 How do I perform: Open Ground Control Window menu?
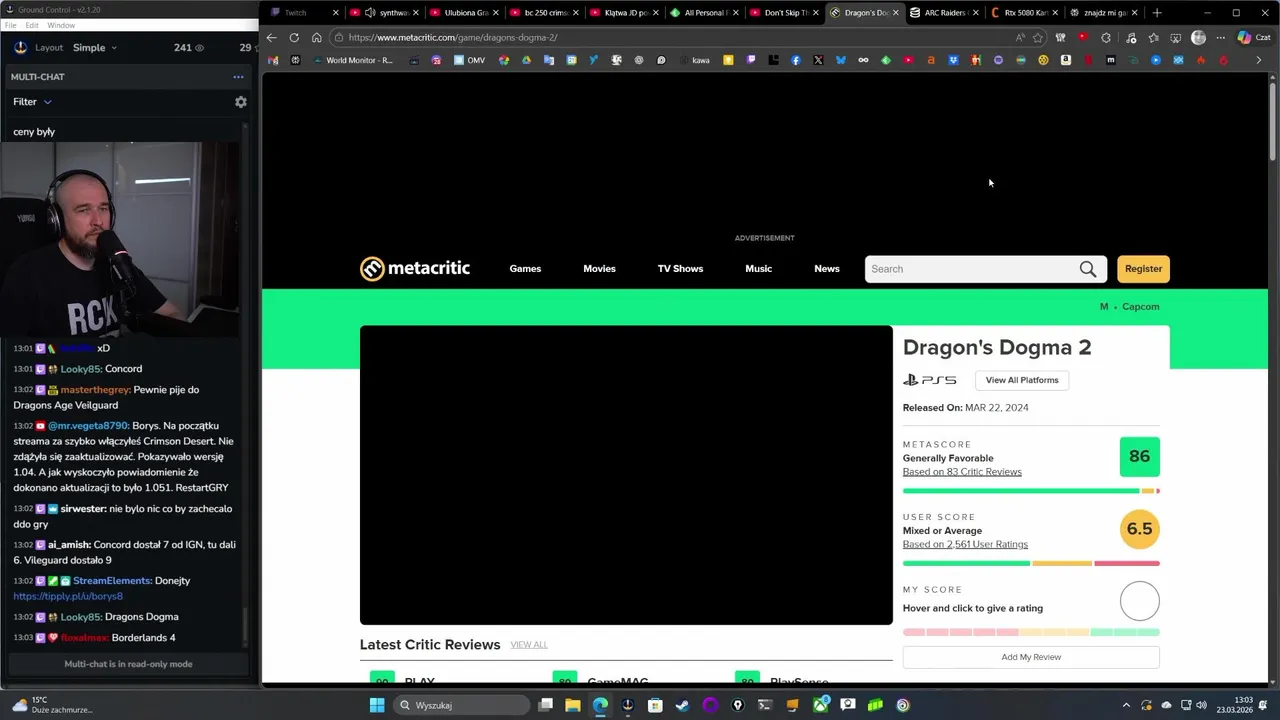coord(61,25)
